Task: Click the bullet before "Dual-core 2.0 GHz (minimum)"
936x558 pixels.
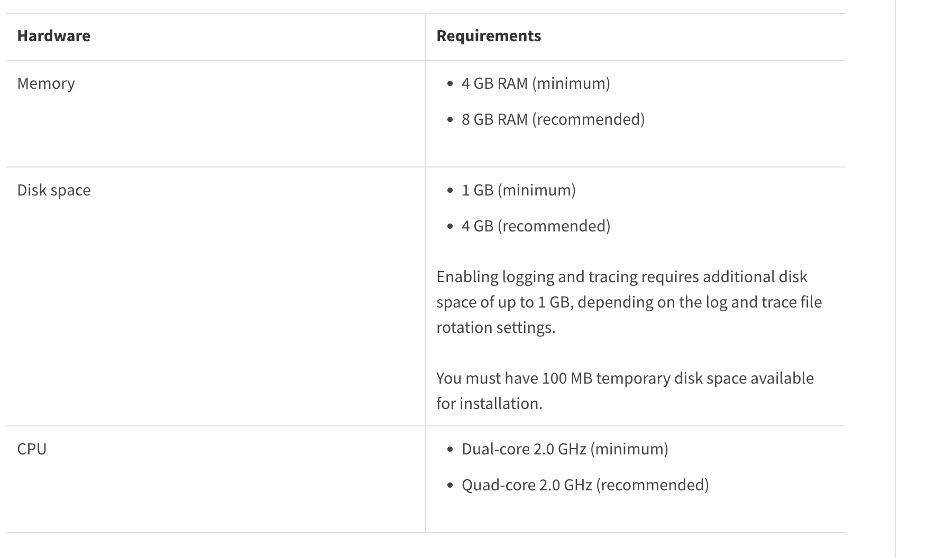Action: click(x=450, y=450)
